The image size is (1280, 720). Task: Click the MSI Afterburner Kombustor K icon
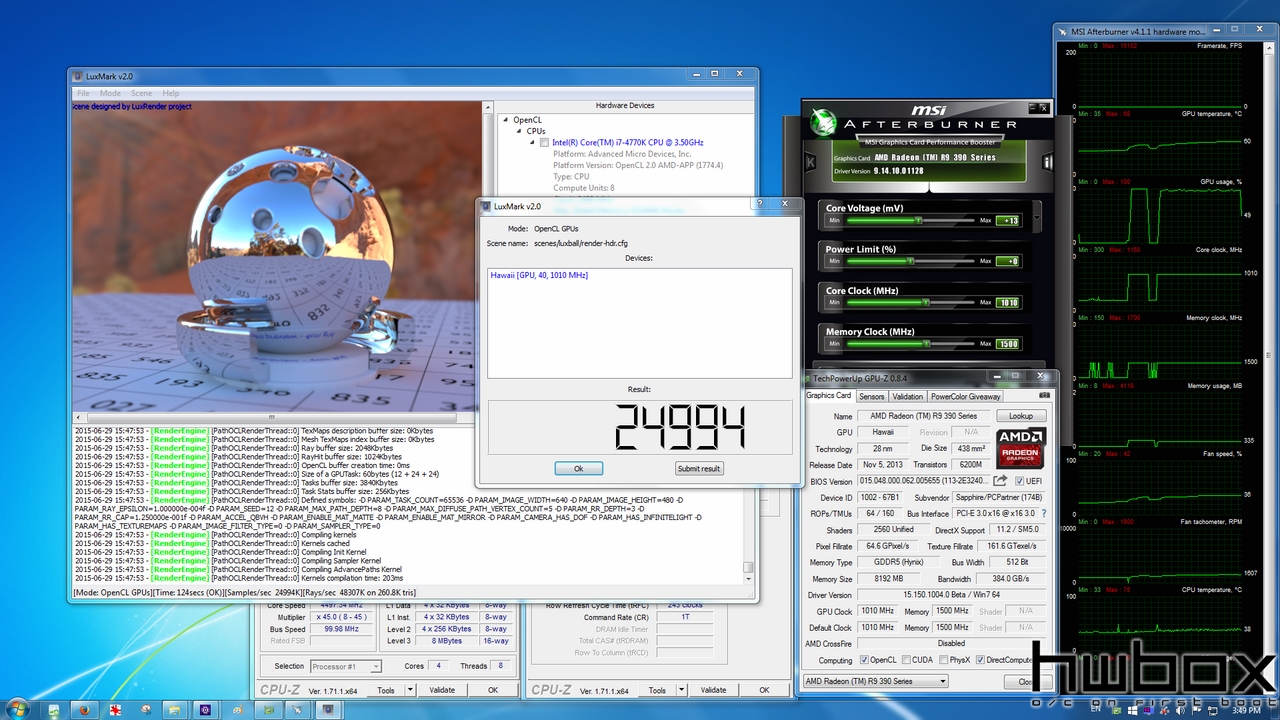click(811, 160)
